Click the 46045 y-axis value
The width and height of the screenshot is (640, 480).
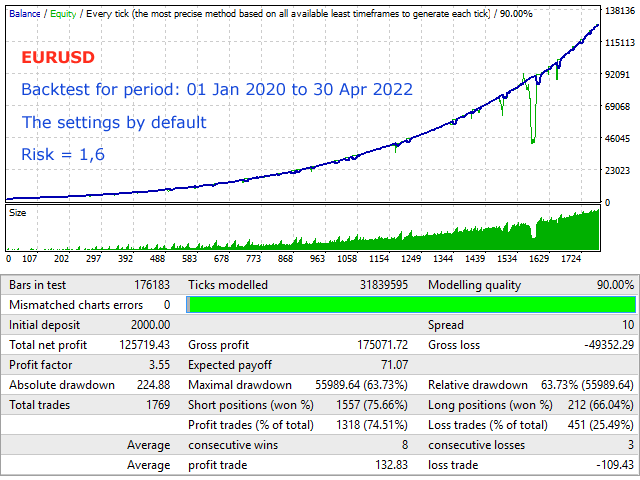click(x=617, y=139)
